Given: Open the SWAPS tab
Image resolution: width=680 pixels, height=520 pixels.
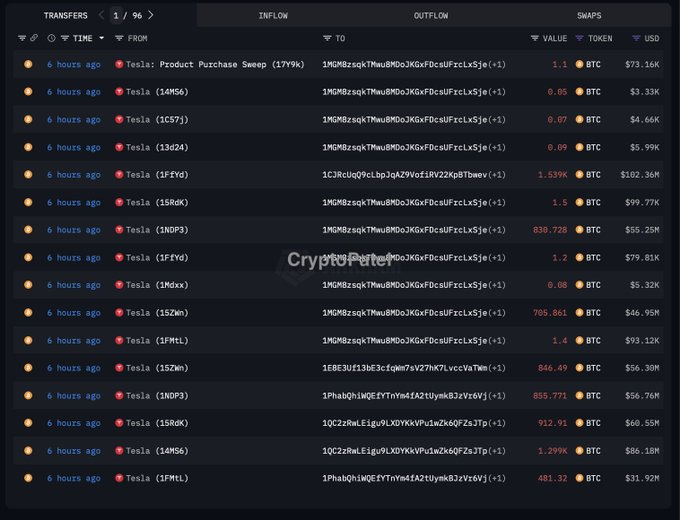Looking at the screenshot, I should [588, 16].
